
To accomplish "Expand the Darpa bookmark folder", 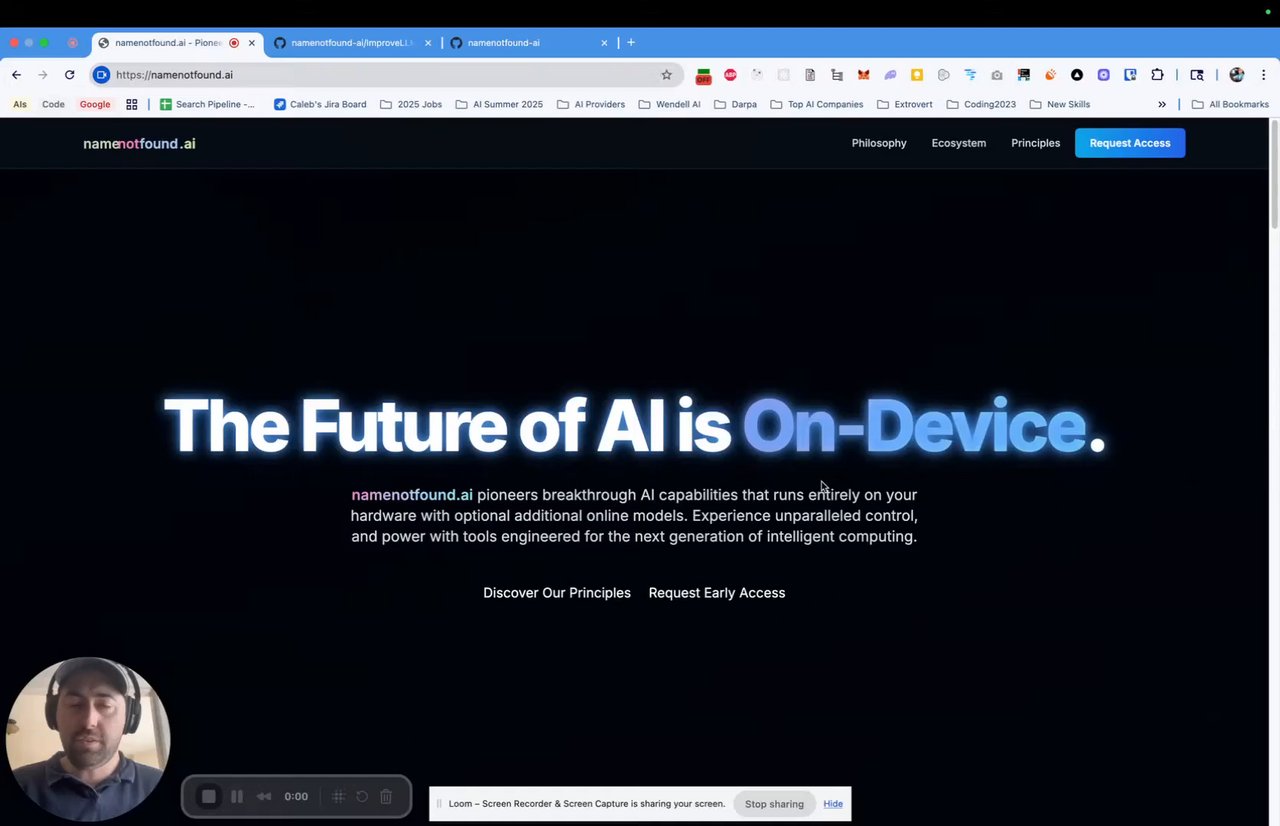I will coord(735,104).
